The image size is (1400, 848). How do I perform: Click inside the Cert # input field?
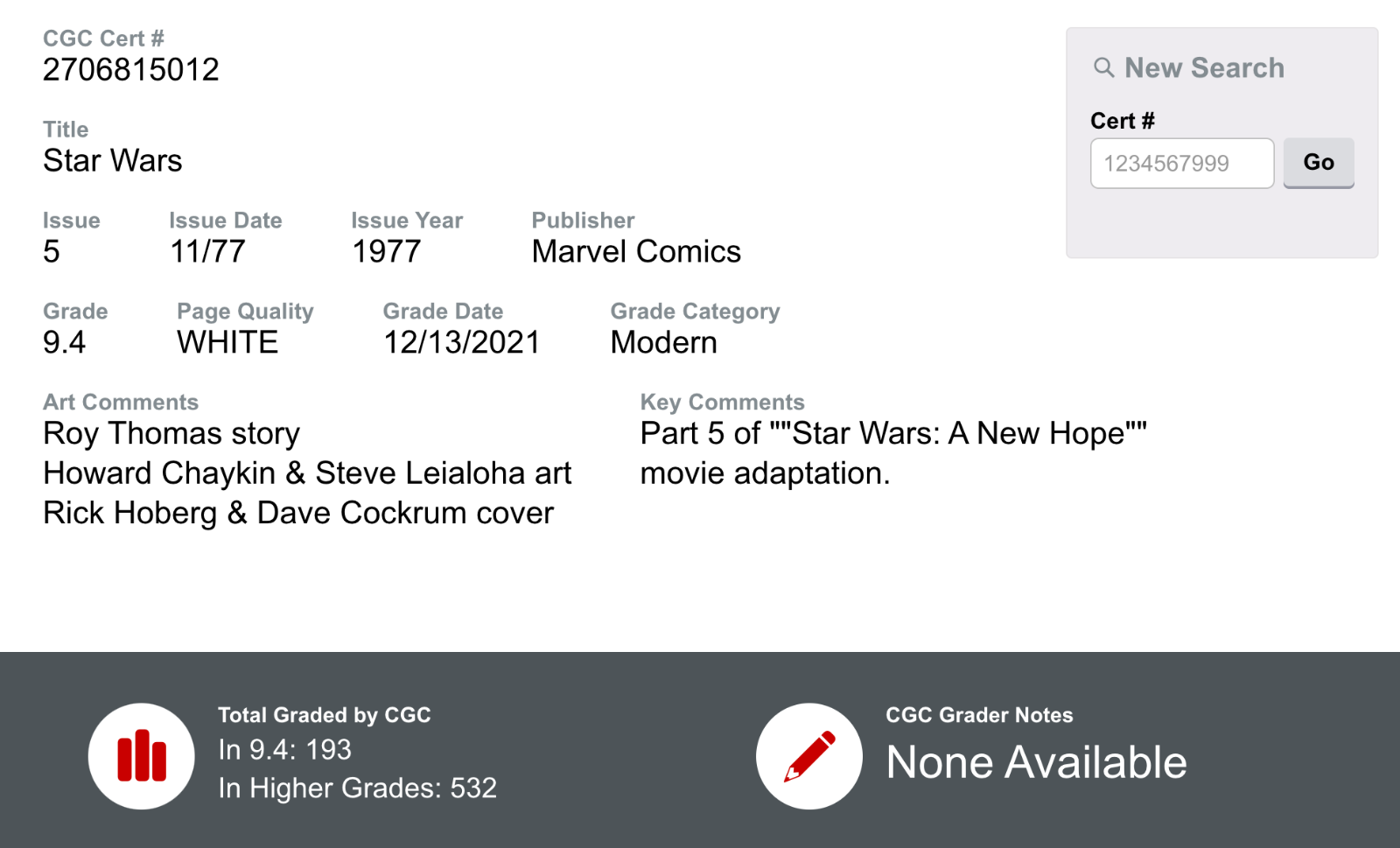click(x=1181, y=163)
